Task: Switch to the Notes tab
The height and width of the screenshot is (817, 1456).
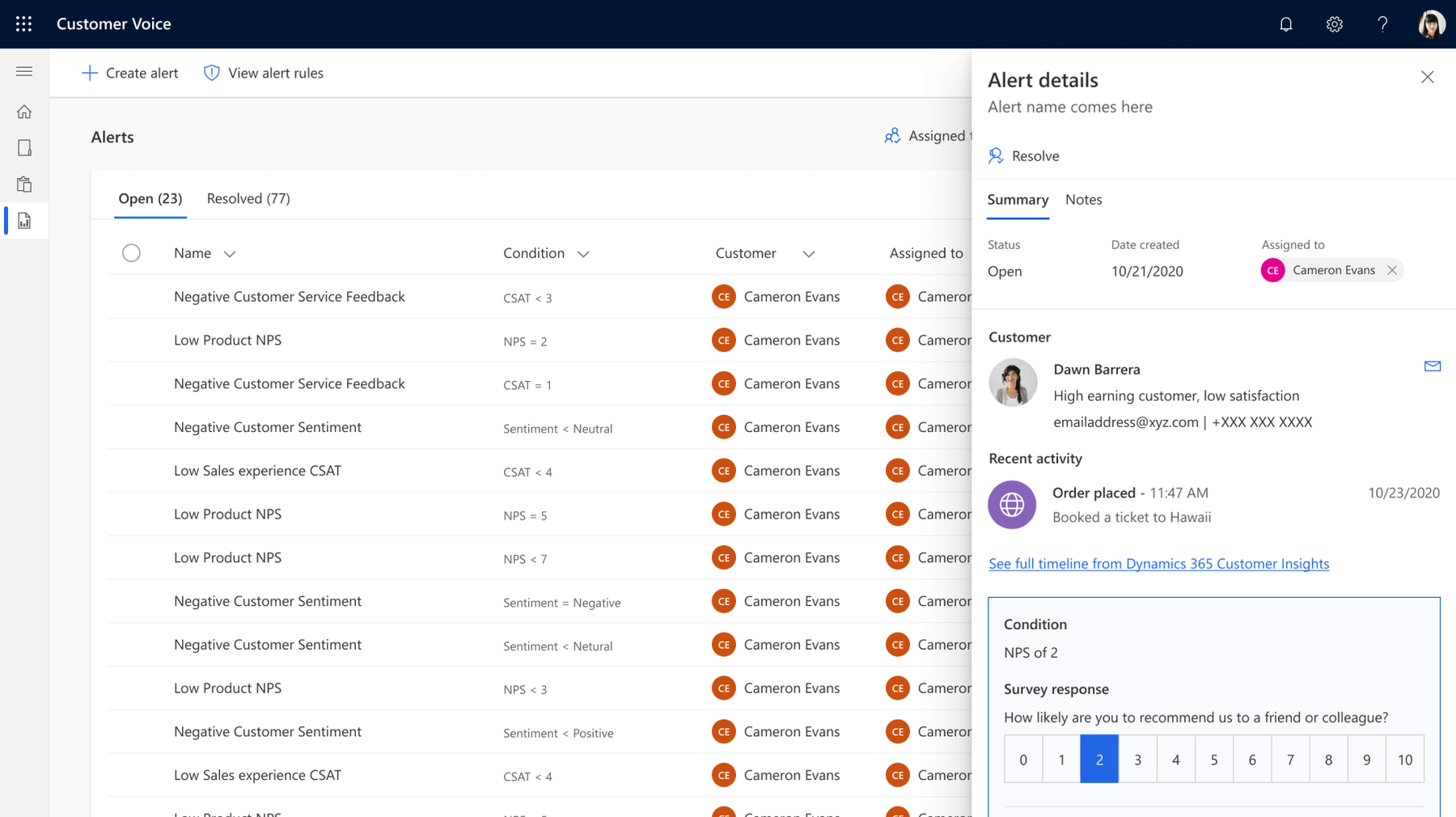Action: click(x=1083, y=200)
